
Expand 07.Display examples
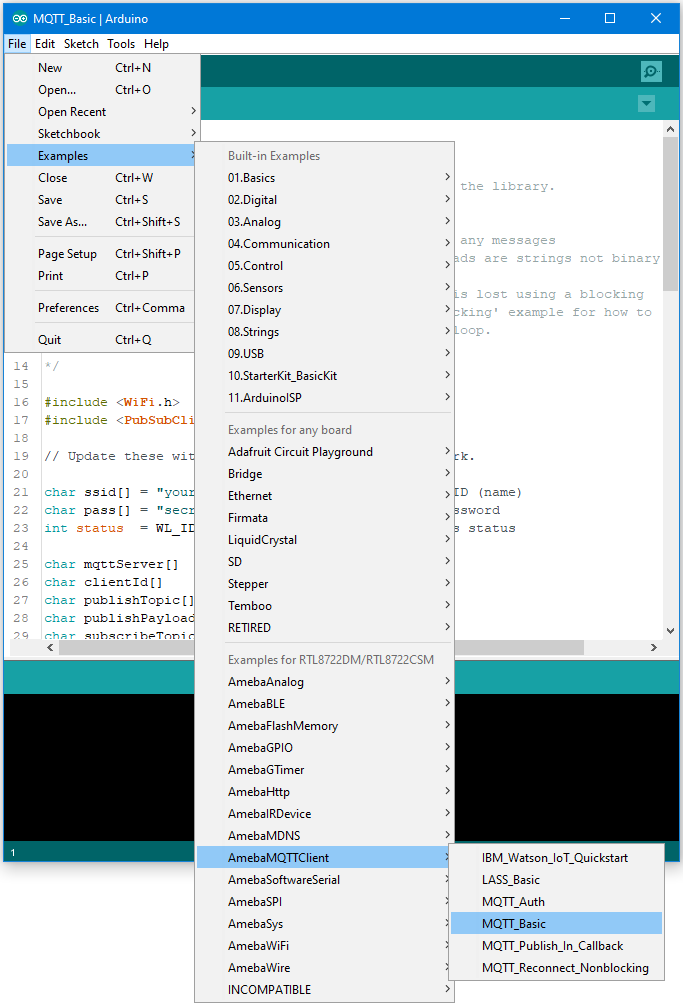(x=325, y=310)
